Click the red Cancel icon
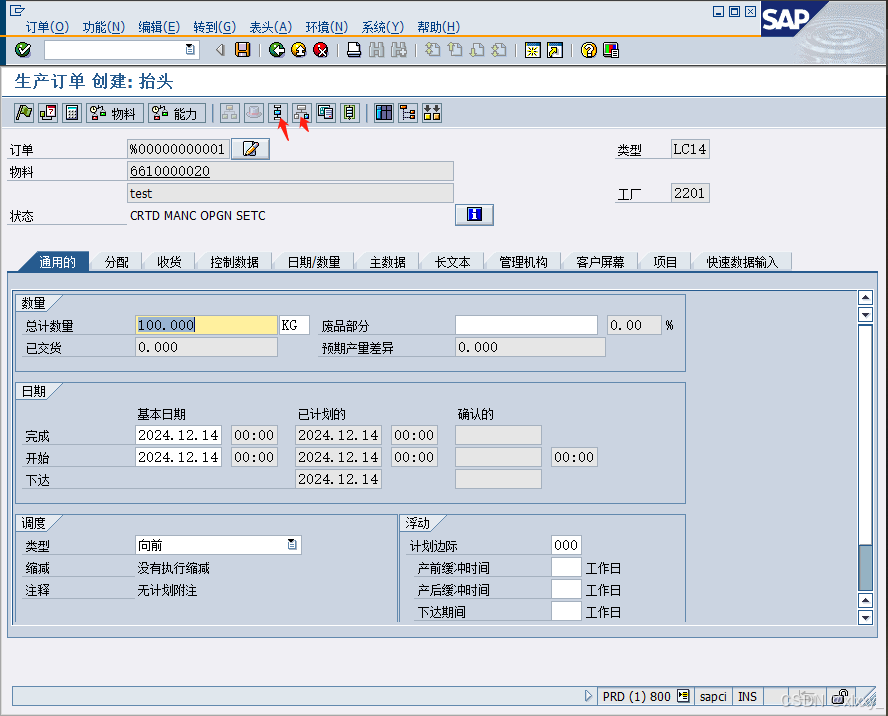 click(x=321, y=50)
